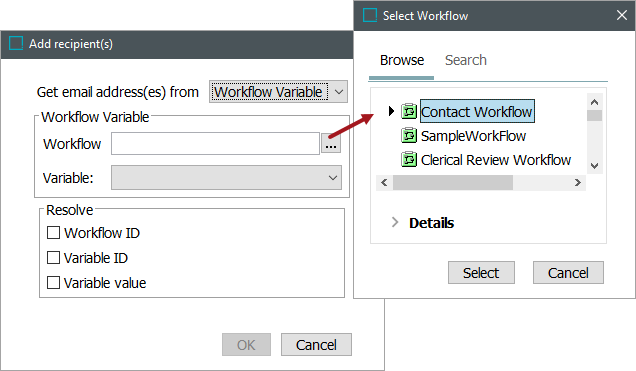Switch to the Search tab
The height and width of the screenshot is (371, 636).
(x=465, y=60)
